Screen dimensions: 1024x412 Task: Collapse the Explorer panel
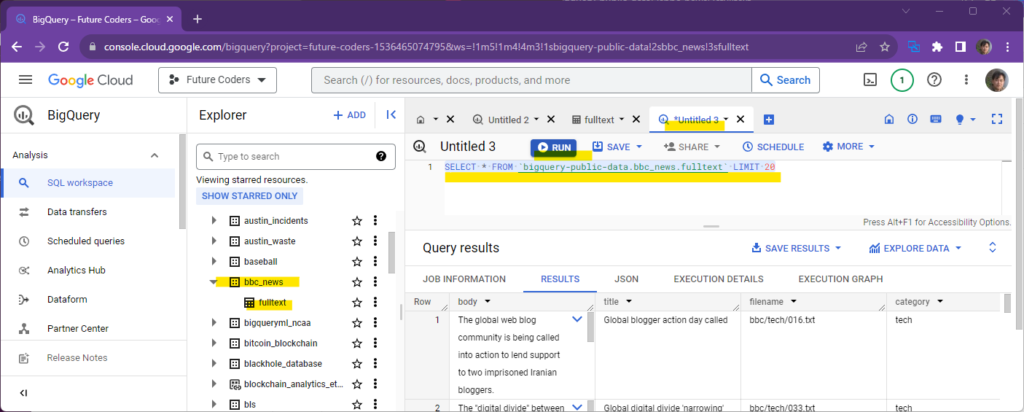coord(391,115)
